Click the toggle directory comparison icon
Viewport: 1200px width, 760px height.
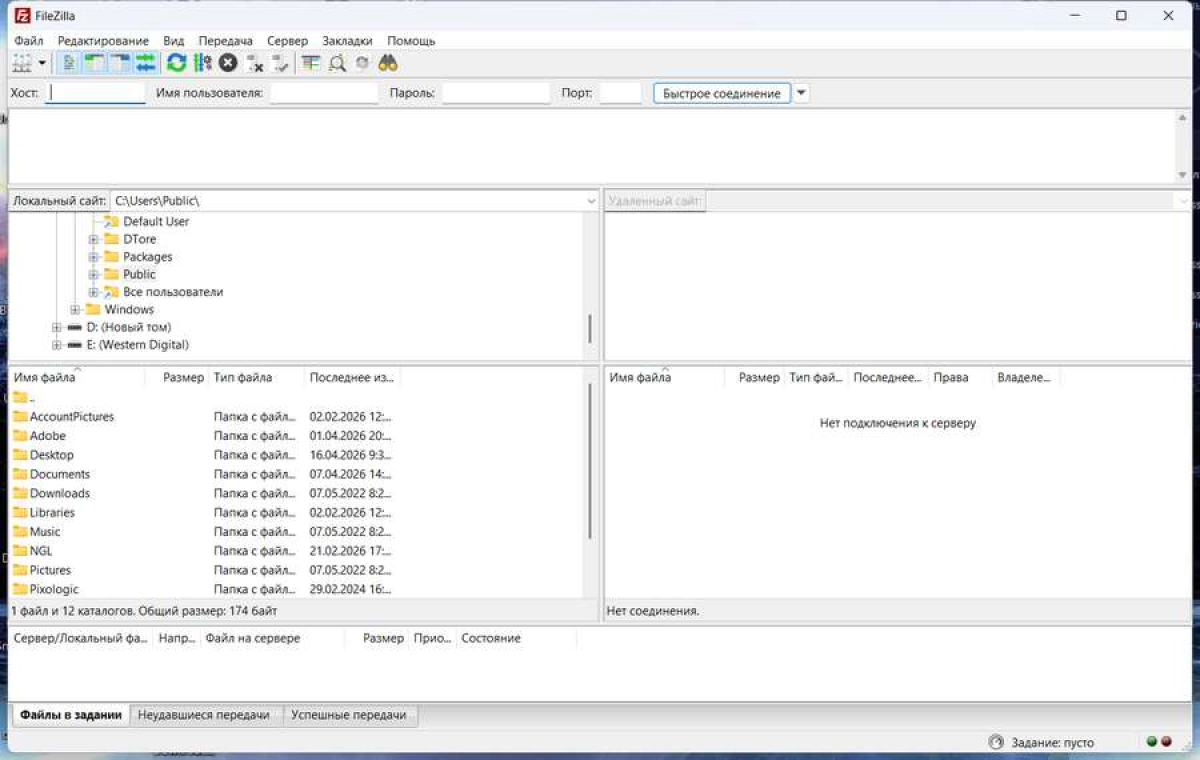(x=337, y=63)
